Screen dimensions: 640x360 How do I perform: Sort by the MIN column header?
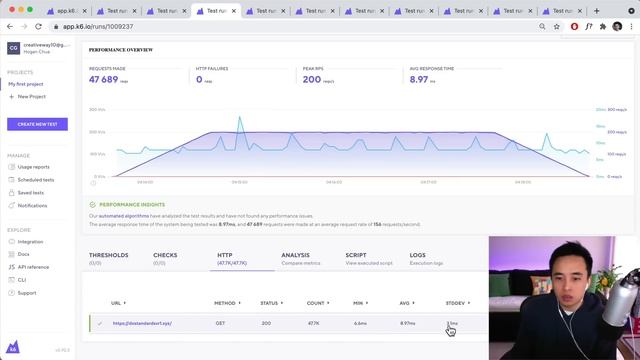pyautogui.click(x=360, y=303)
